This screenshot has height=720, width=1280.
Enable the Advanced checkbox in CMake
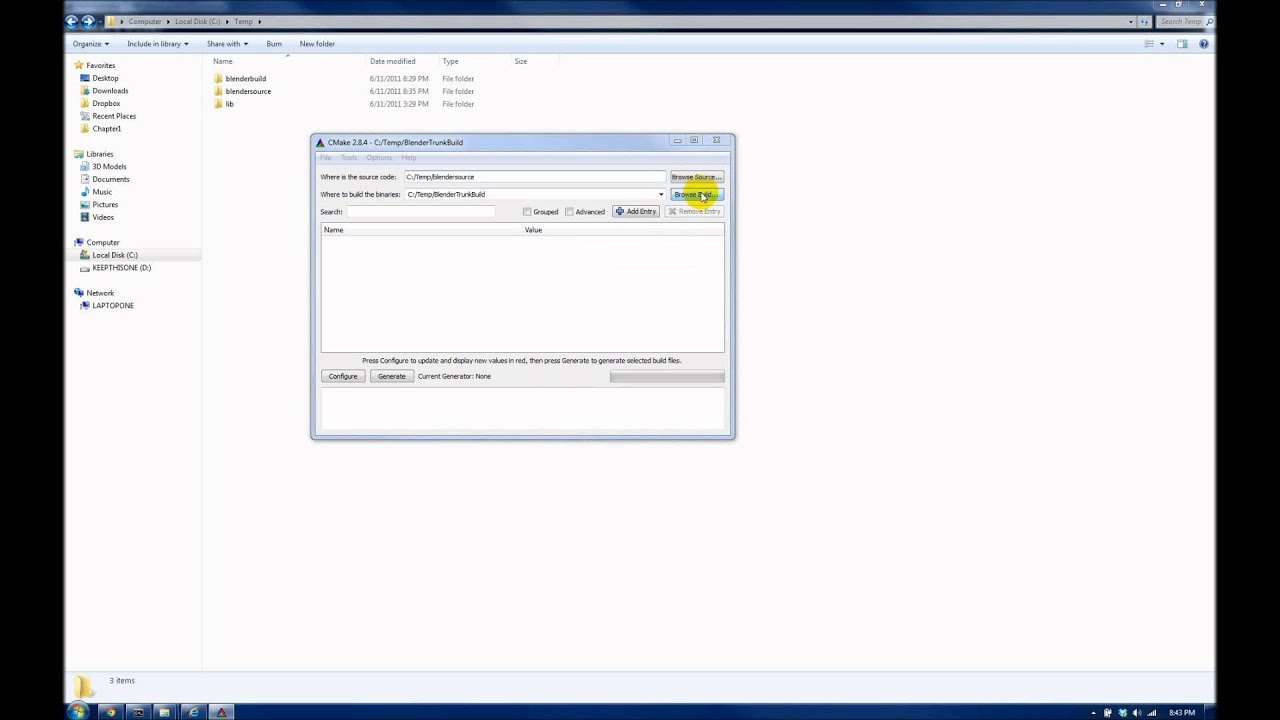pos(569,212)
